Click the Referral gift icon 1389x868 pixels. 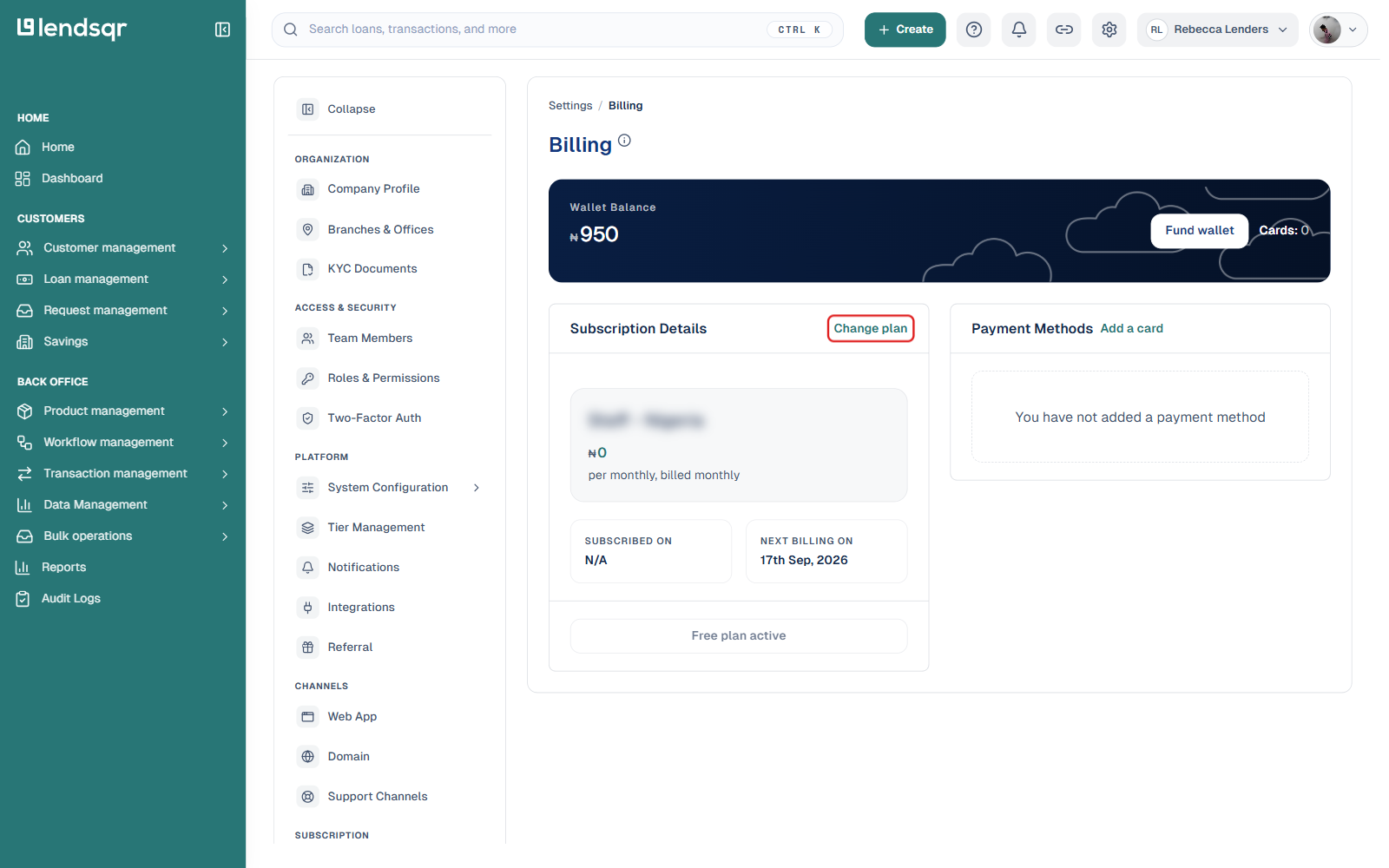tap(307, 648)
